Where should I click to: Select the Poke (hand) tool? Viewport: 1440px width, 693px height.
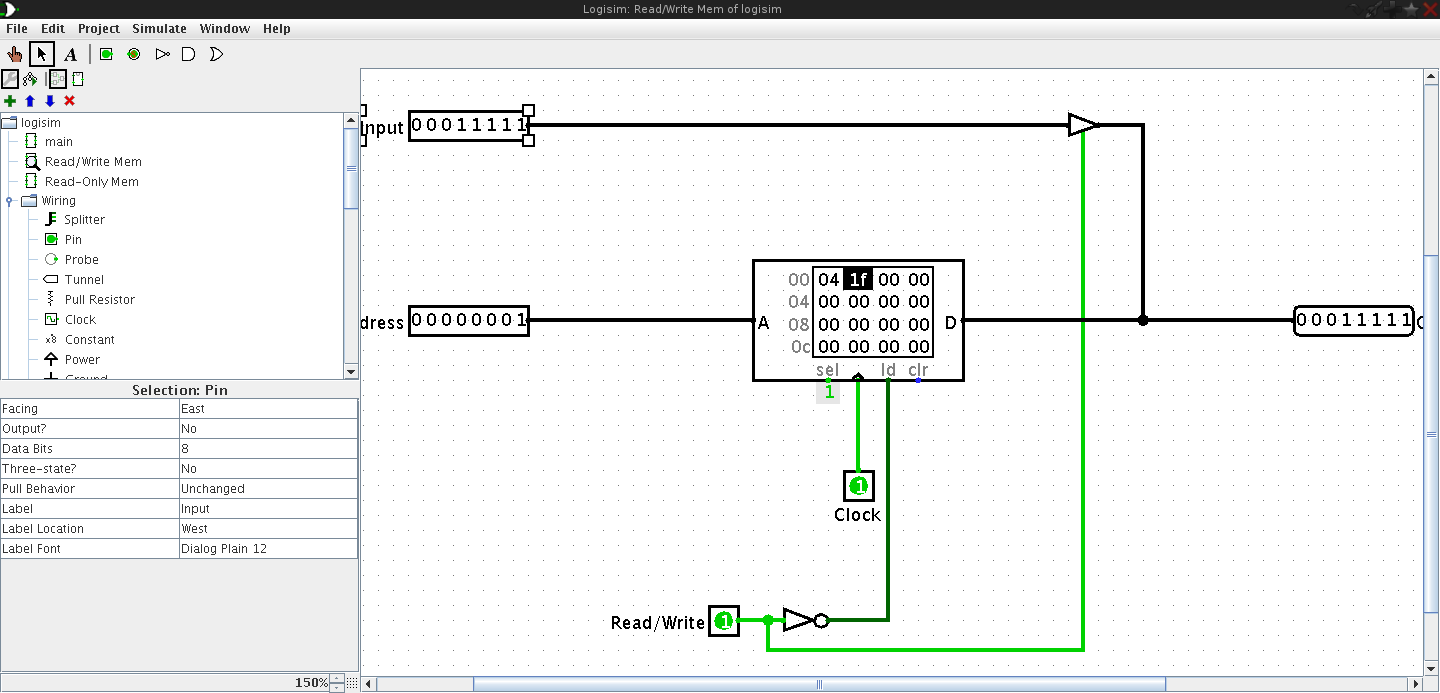pyautogui.click(x=14, y=54)
